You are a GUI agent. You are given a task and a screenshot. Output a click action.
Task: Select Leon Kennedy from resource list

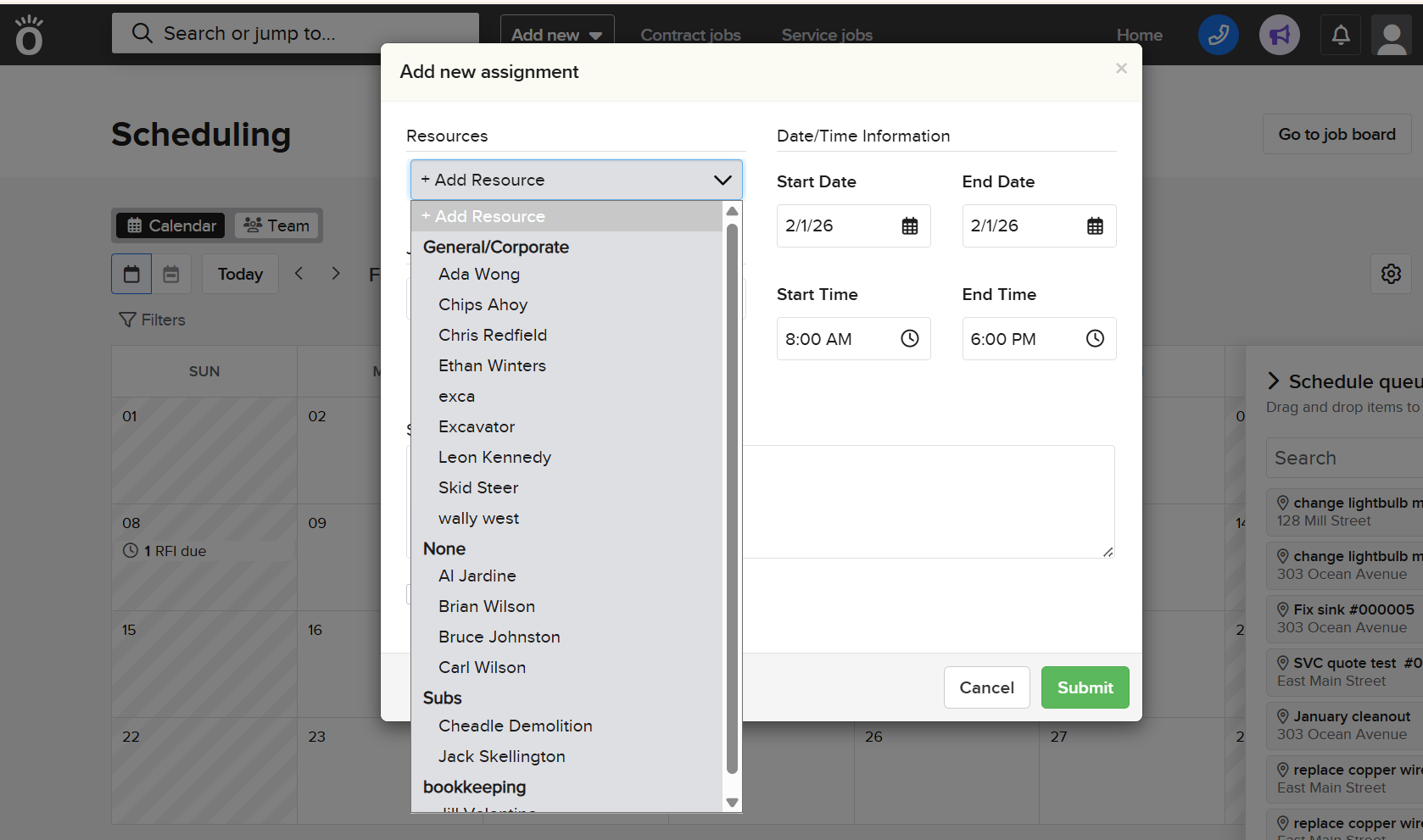494,457
